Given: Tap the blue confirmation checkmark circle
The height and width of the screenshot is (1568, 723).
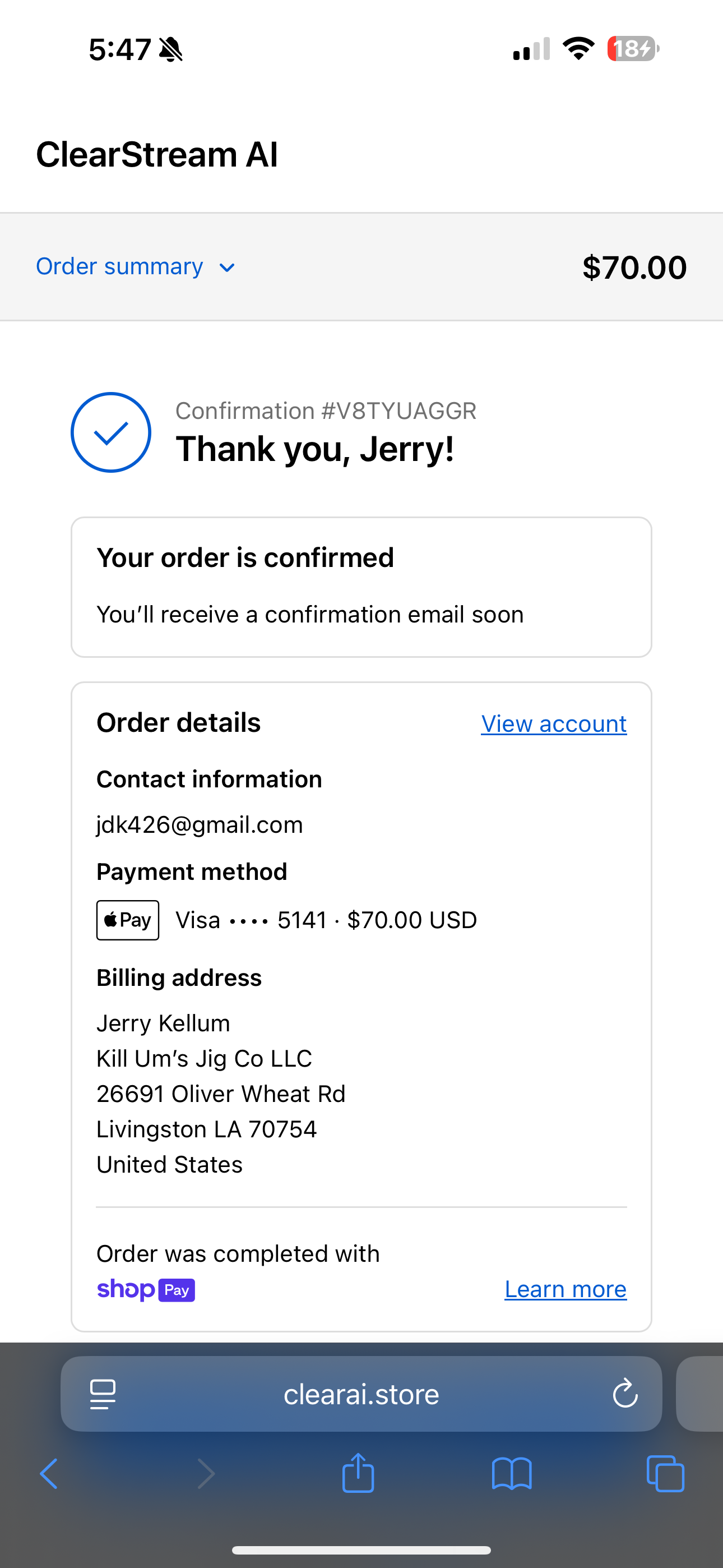Looking at the screenshot, I should 111,432.
